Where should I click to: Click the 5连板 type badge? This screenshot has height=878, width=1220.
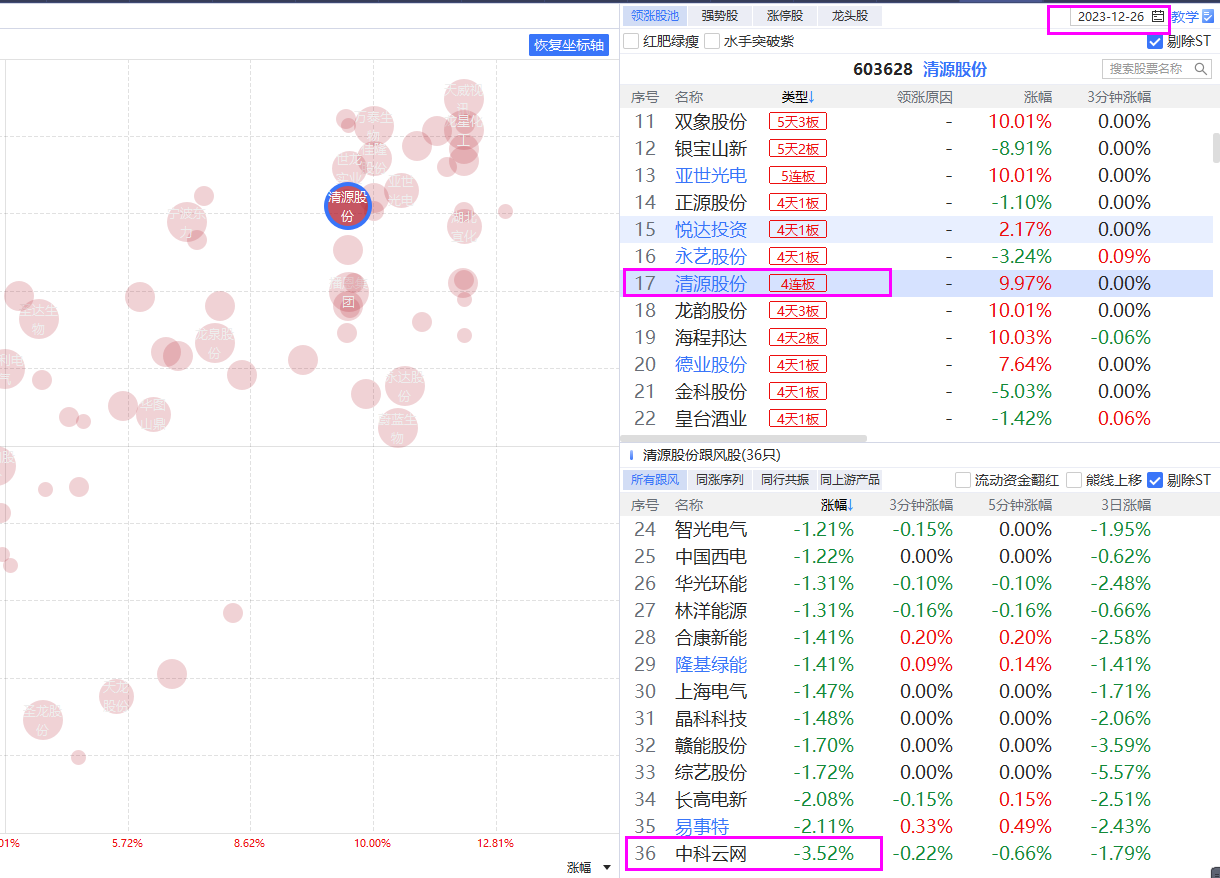point(798,176)
